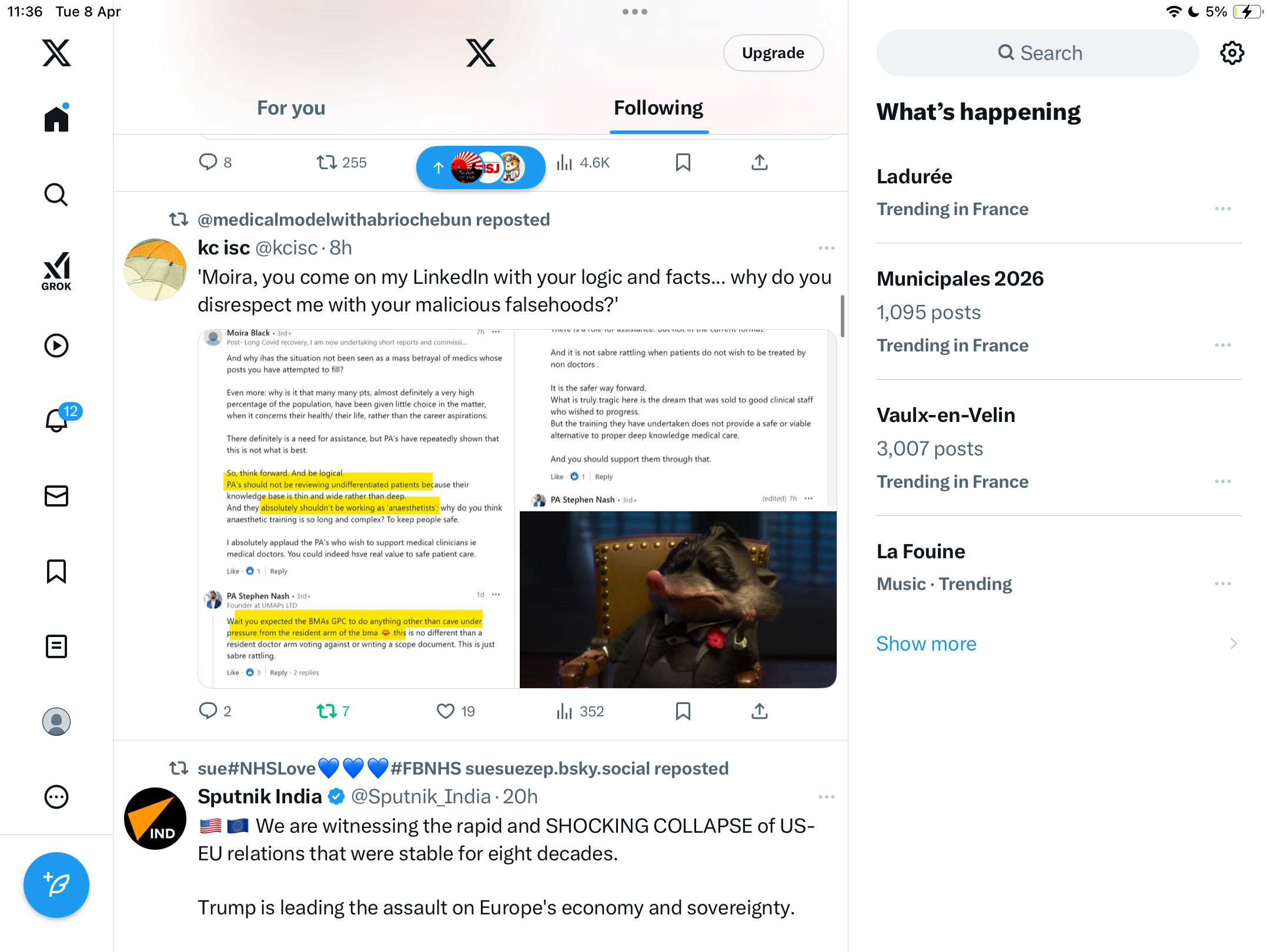Select the Following tab
Image resolution: width=1270 pixels, height=952 pixels.
659,108
